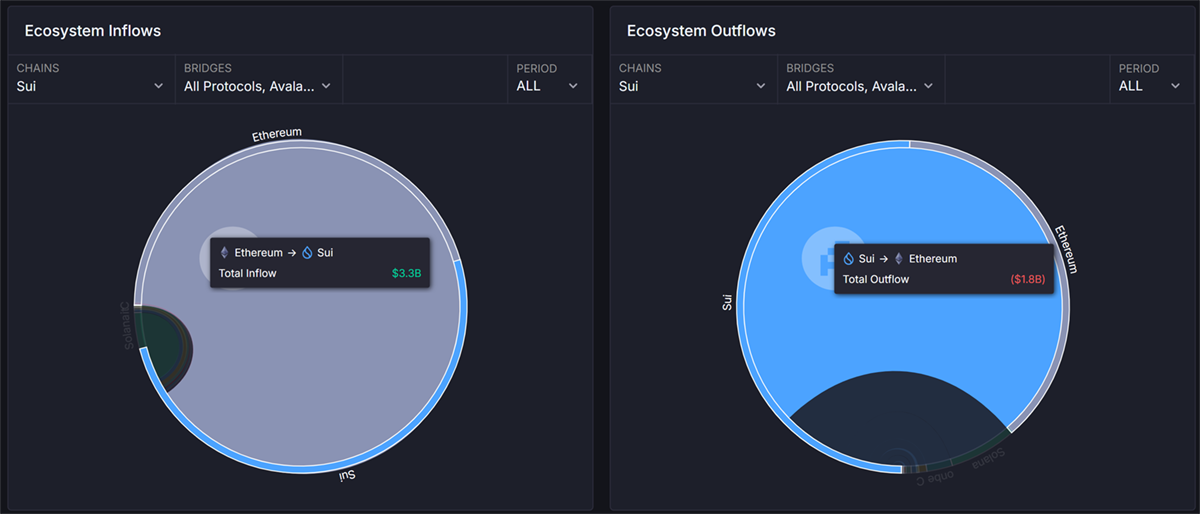Click the Ecosystem Inflows panel title

93,31
